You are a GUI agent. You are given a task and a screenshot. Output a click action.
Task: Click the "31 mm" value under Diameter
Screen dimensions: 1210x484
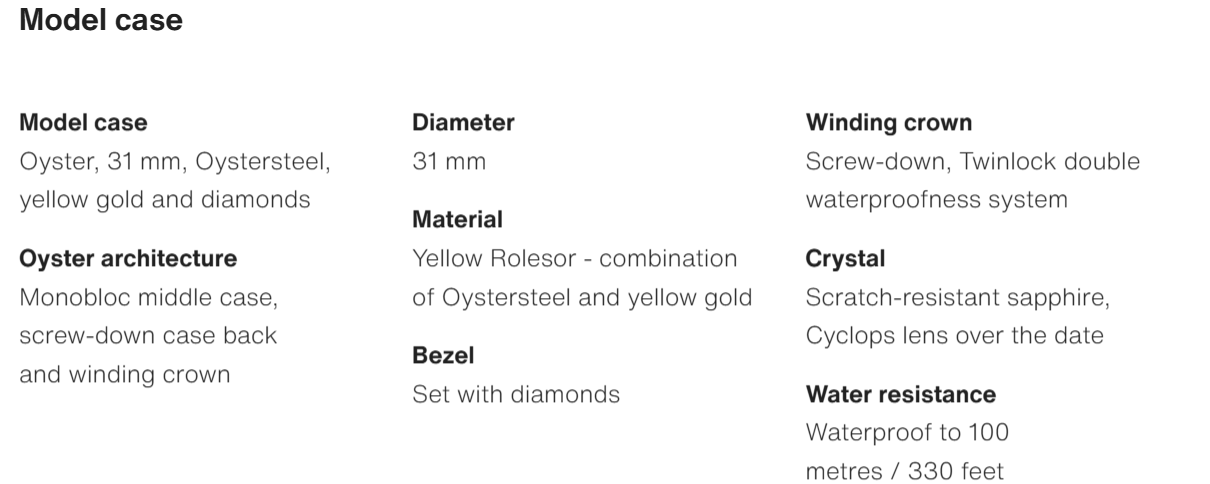pos(449,161)
